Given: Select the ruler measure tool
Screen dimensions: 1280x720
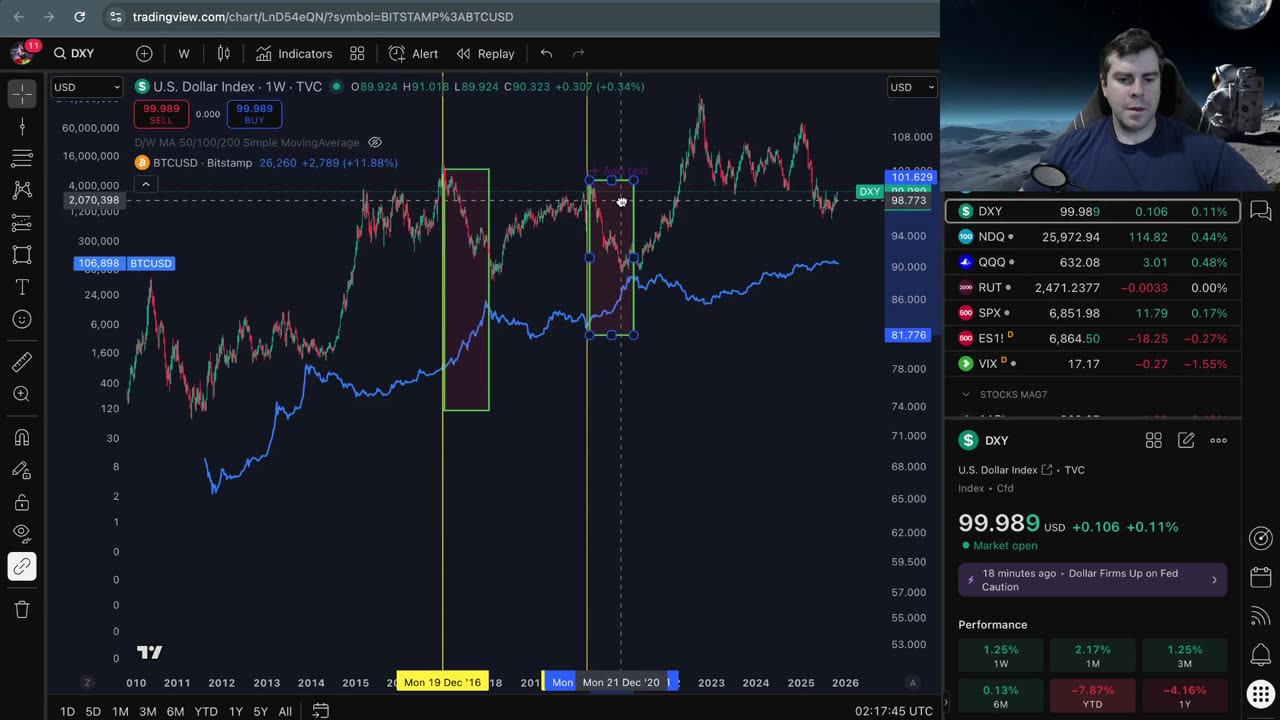Looking at the screenshot, I should [22, 362].
